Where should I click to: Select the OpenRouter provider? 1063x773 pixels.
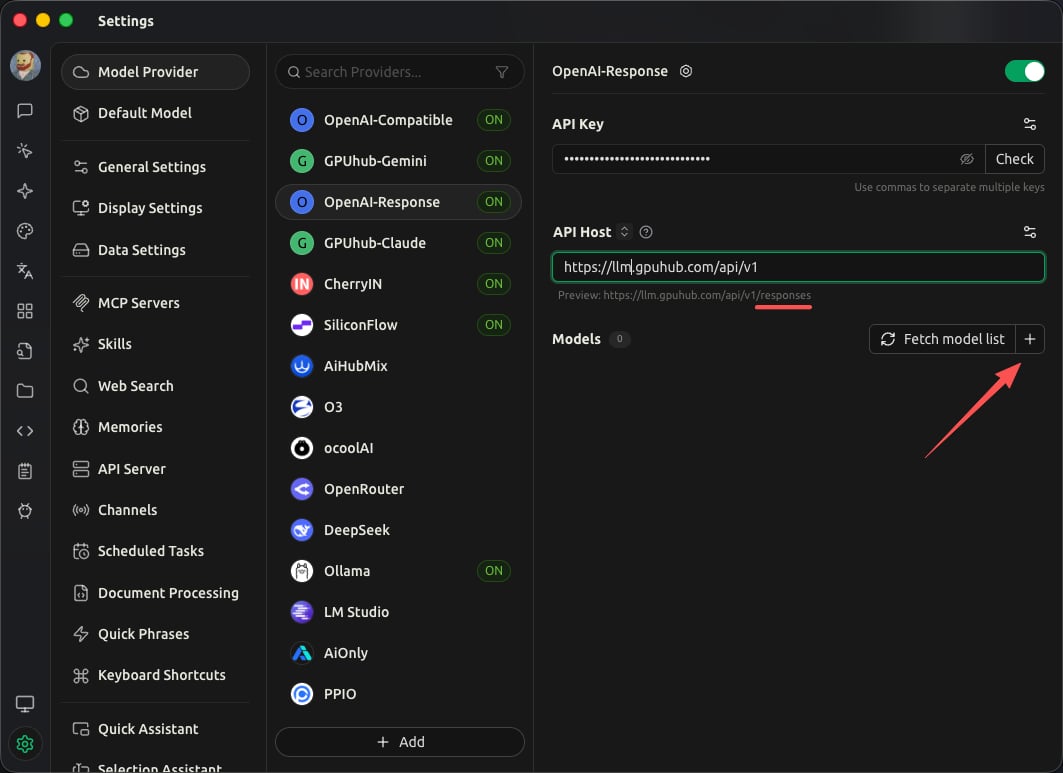coord(399,489)
